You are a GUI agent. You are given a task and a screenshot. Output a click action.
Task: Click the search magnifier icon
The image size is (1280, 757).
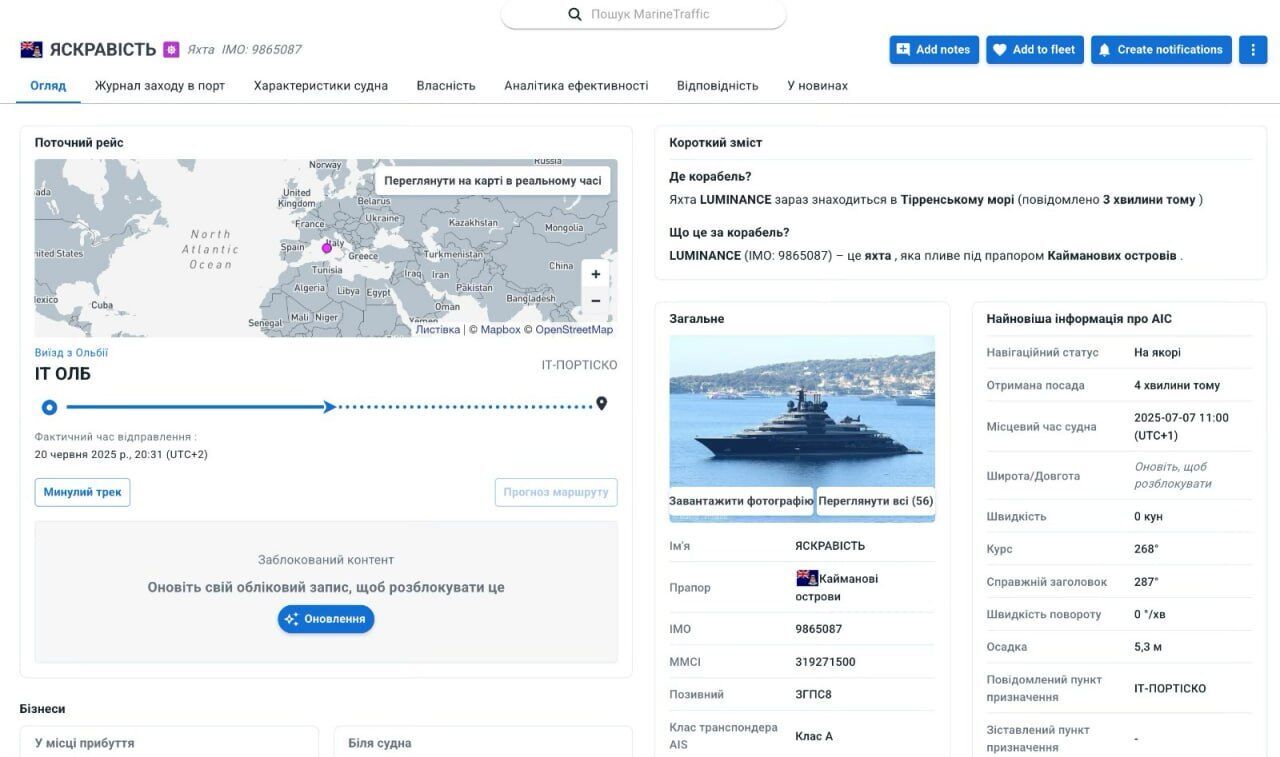point(575,14)
